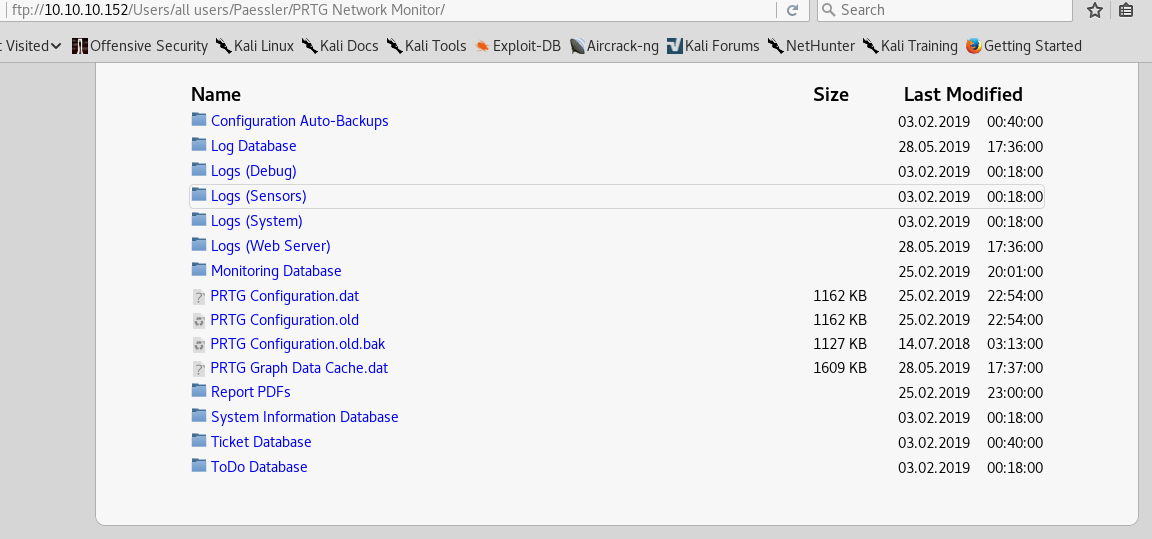Screen dimensions: 1152x539
Task: Click into the Search input field
Action: (x=950, y=10)
